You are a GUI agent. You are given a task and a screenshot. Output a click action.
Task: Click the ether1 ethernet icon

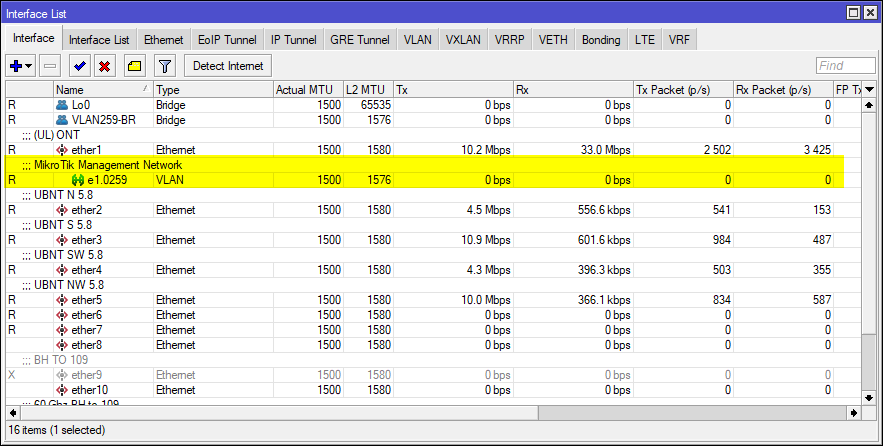tap(62, 150)
